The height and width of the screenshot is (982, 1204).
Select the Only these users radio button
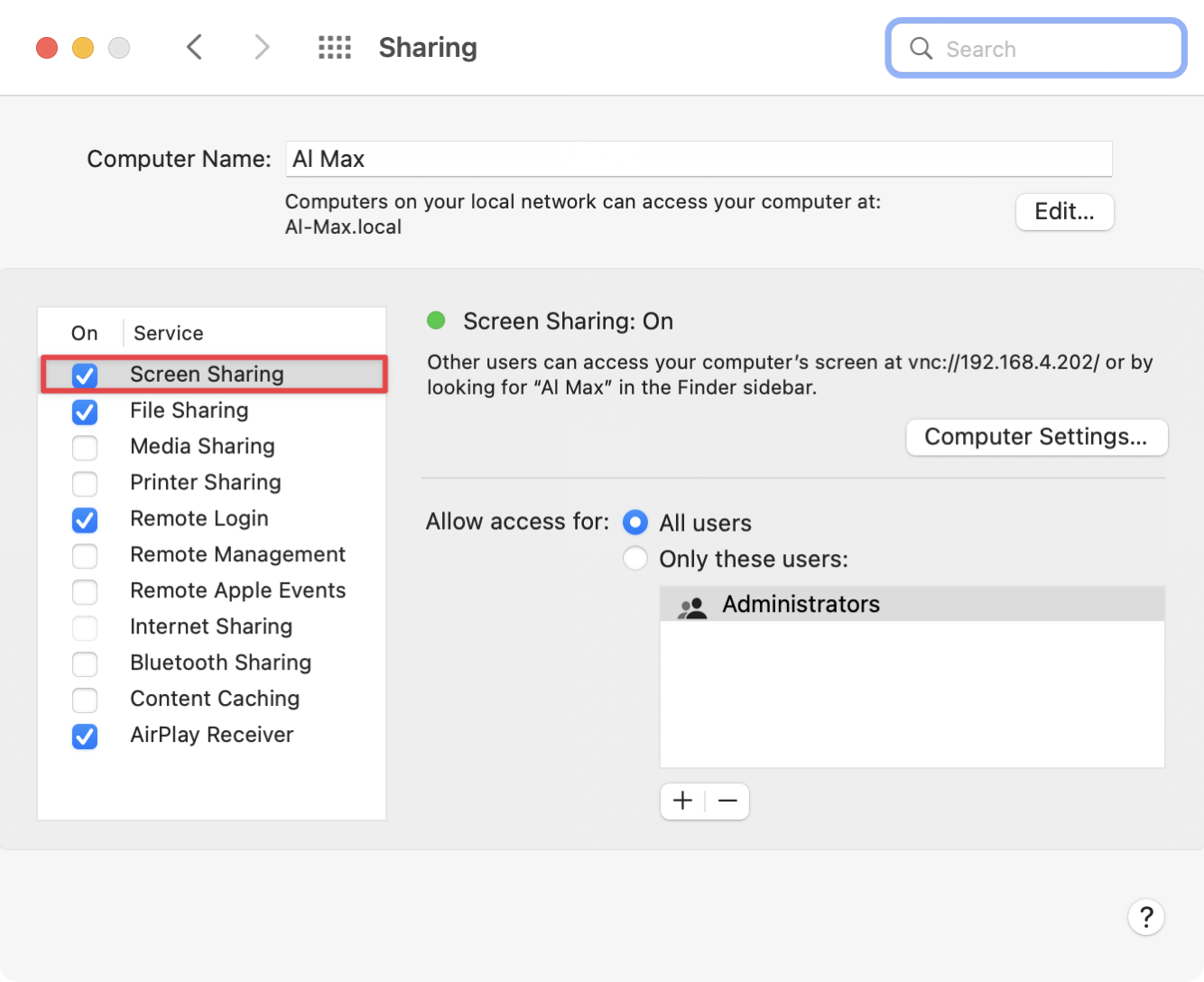click(x=635, y=559)
